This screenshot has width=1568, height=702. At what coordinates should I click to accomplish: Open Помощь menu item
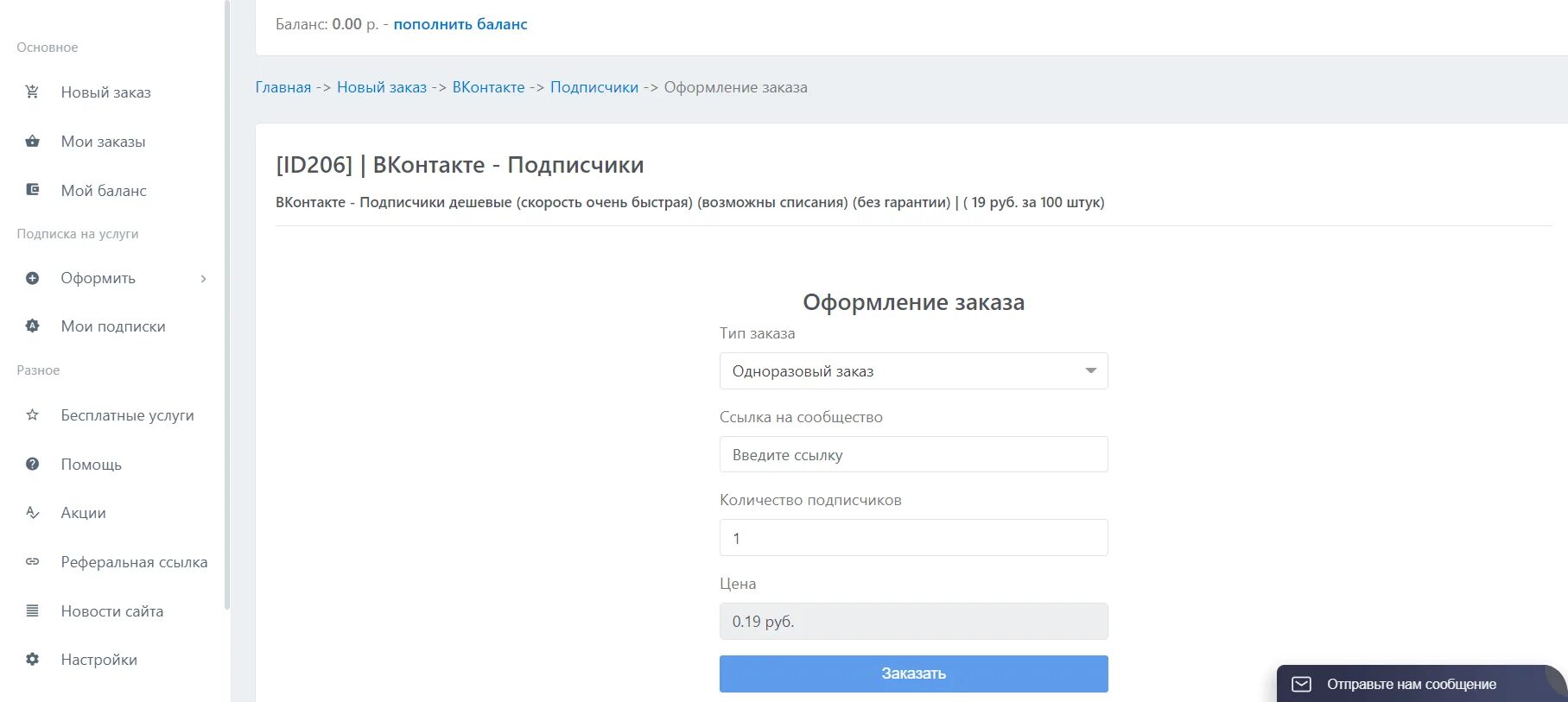click(x=91, y=465)
